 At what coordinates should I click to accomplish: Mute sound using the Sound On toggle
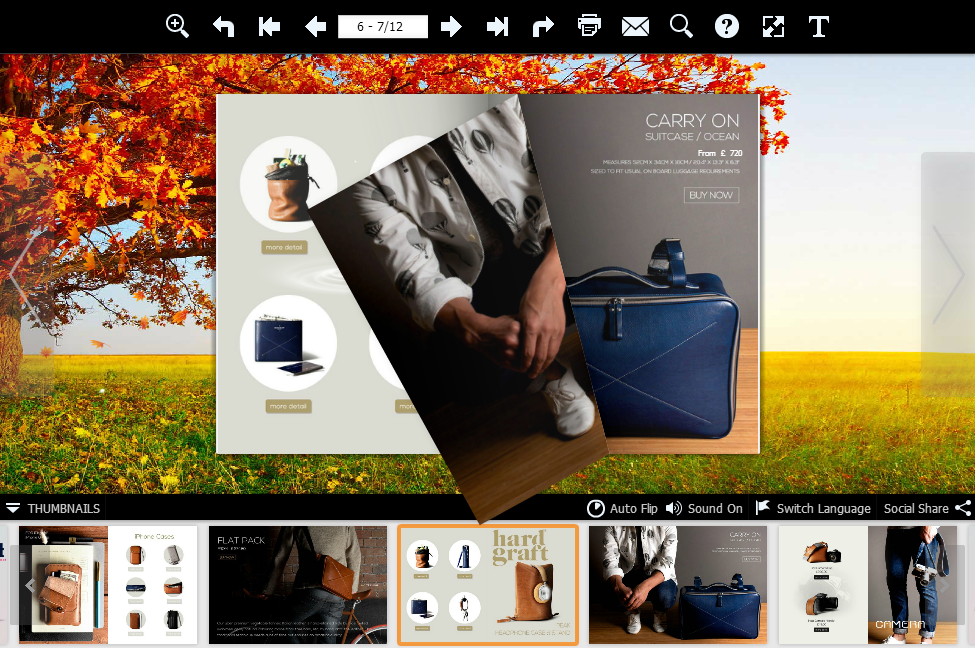pos(703,508)
